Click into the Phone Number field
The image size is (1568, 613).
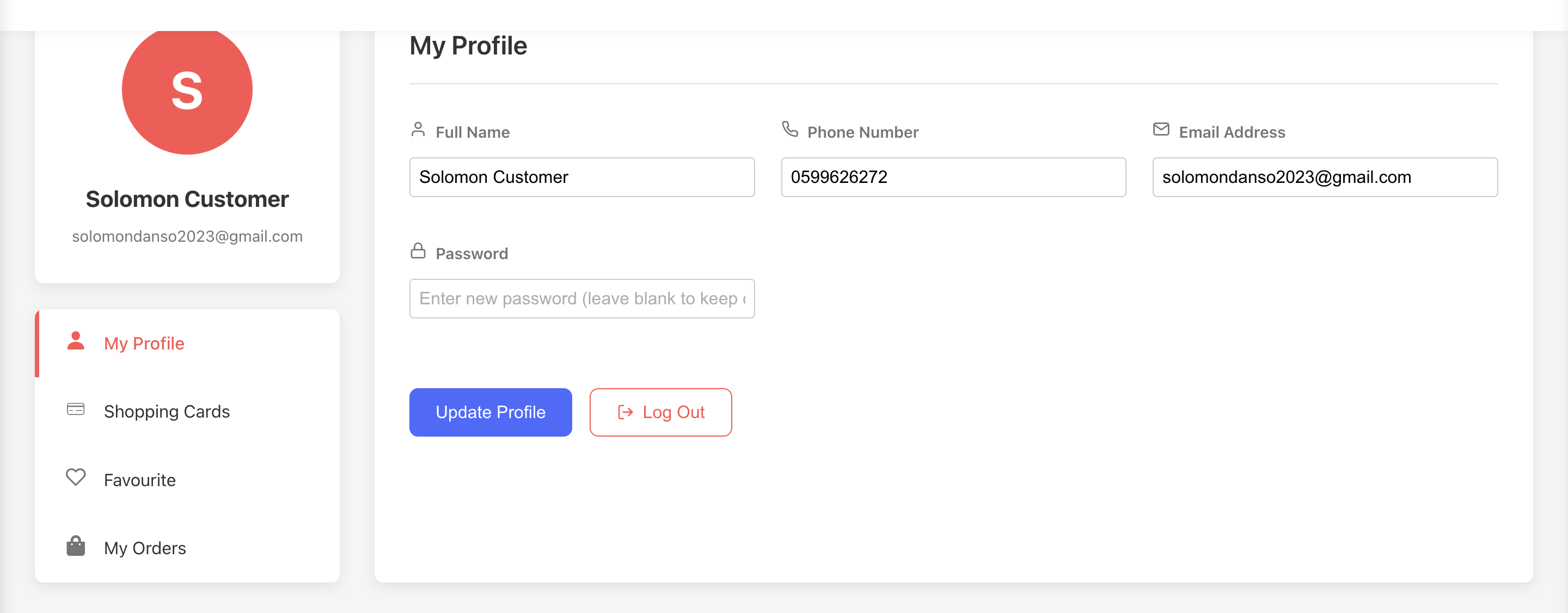coord(953,177)
